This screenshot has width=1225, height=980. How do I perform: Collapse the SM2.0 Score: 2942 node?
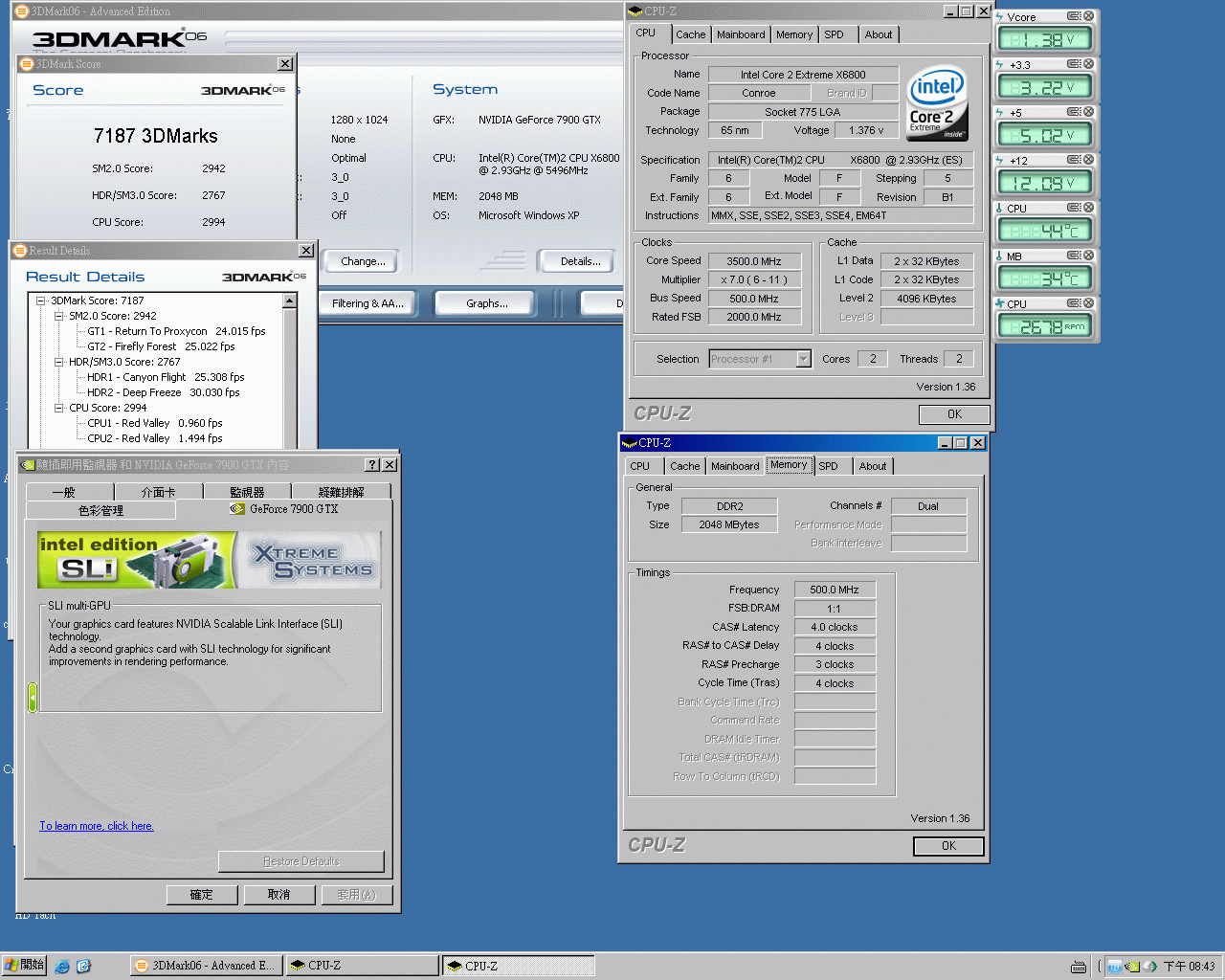[58, 316]
